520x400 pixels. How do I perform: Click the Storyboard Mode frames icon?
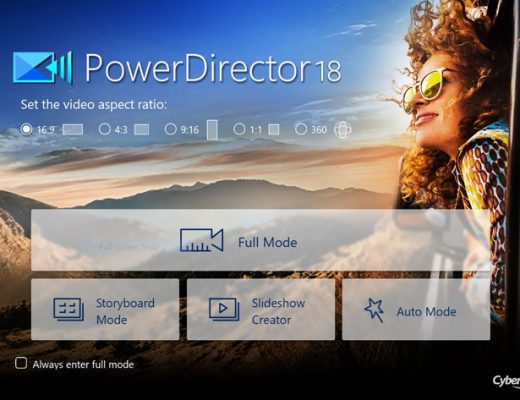[69, 310]
